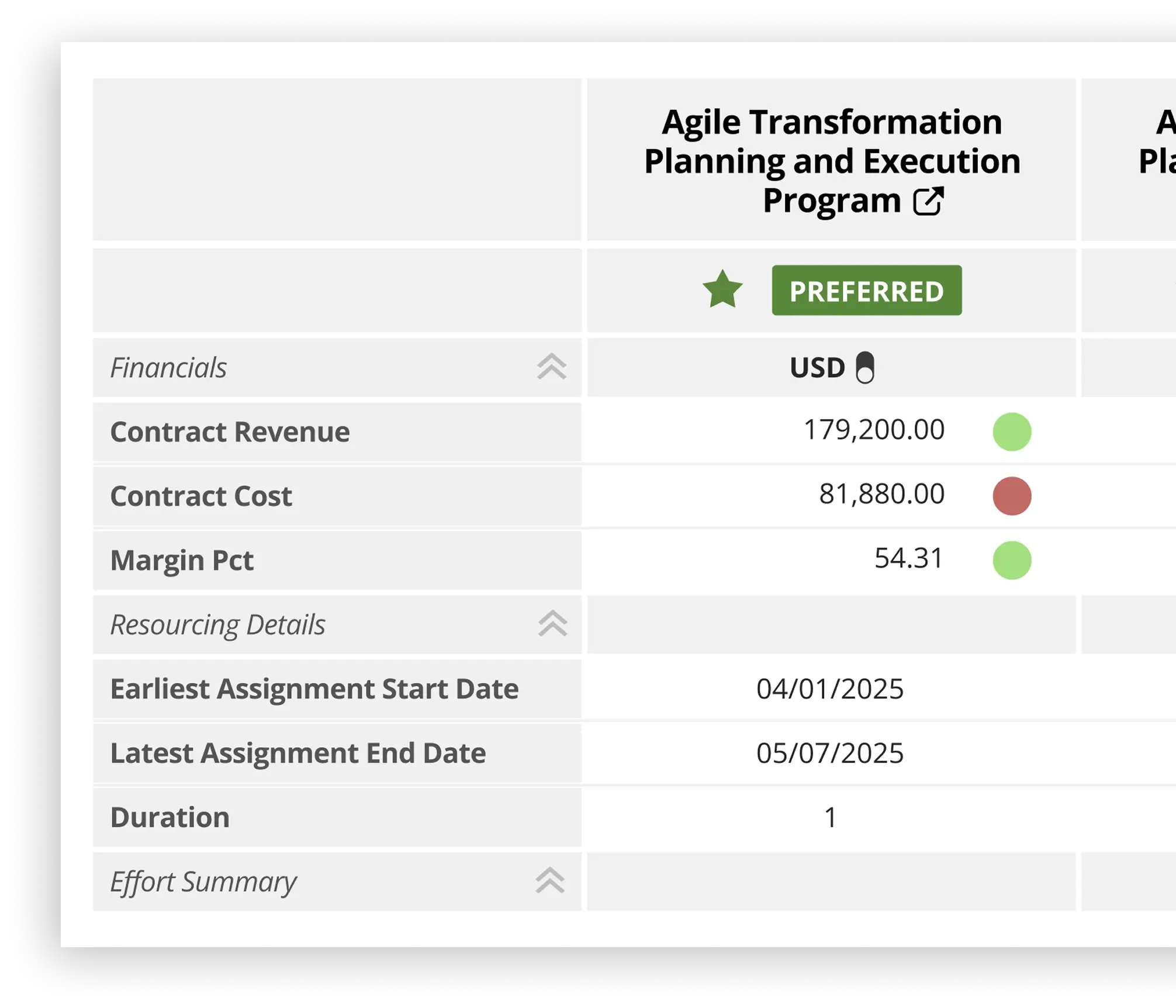Image resolution: width=1176 pixels, height=1008 pixels.
Task: Open the program external link icon
Action: click(x=928, y=202)
